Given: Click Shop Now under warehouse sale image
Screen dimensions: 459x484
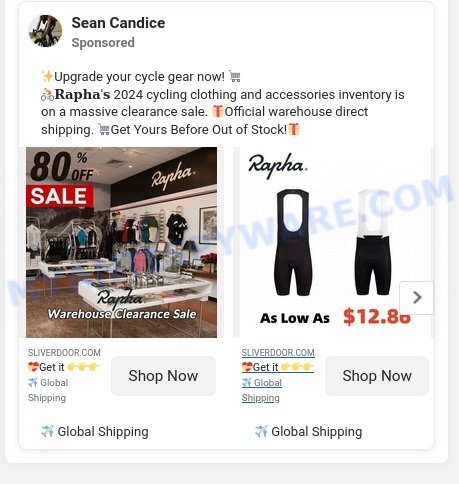Looking at the screenshot, I should tap(163, 376).
